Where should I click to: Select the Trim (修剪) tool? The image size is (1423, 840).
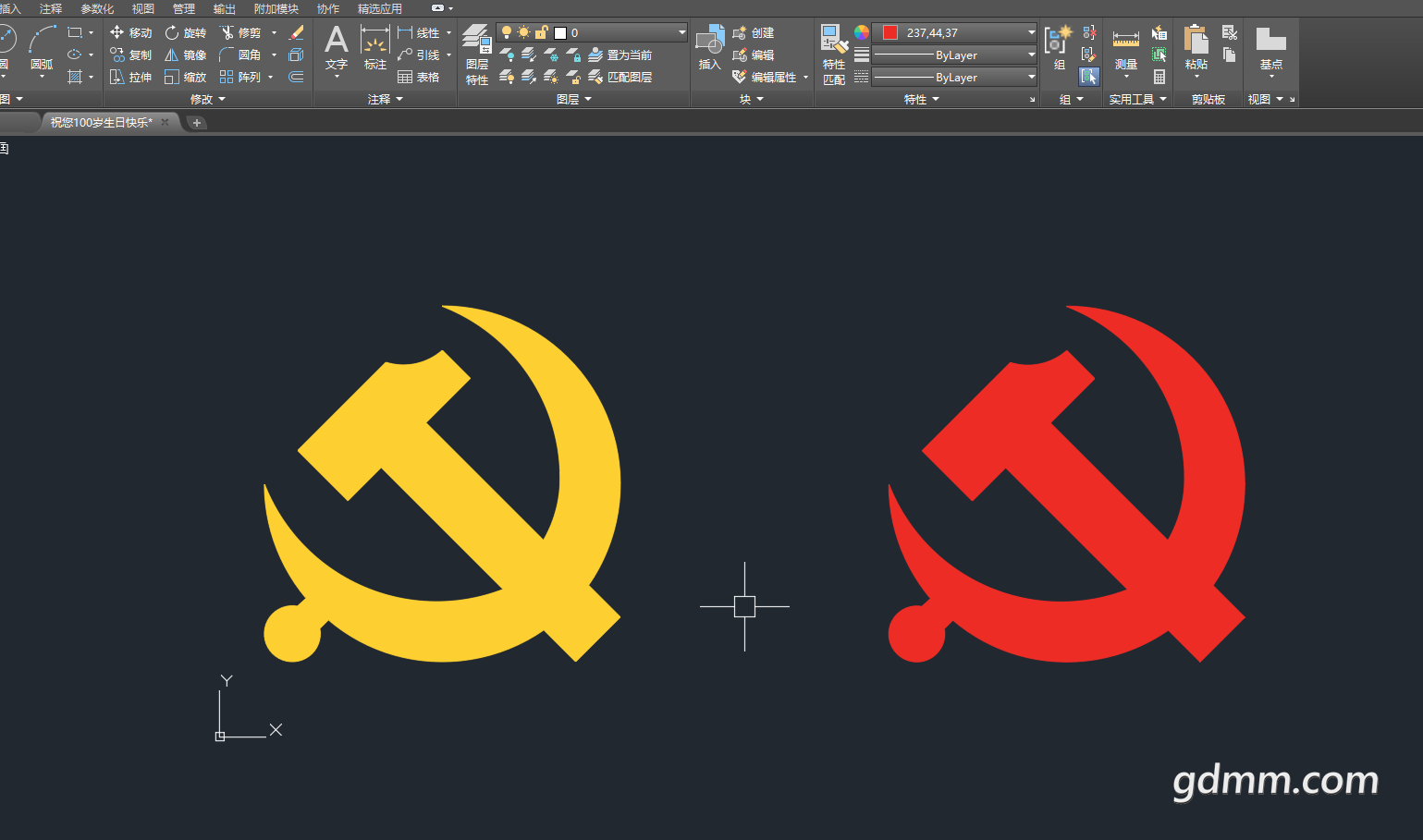pos(240,32)
